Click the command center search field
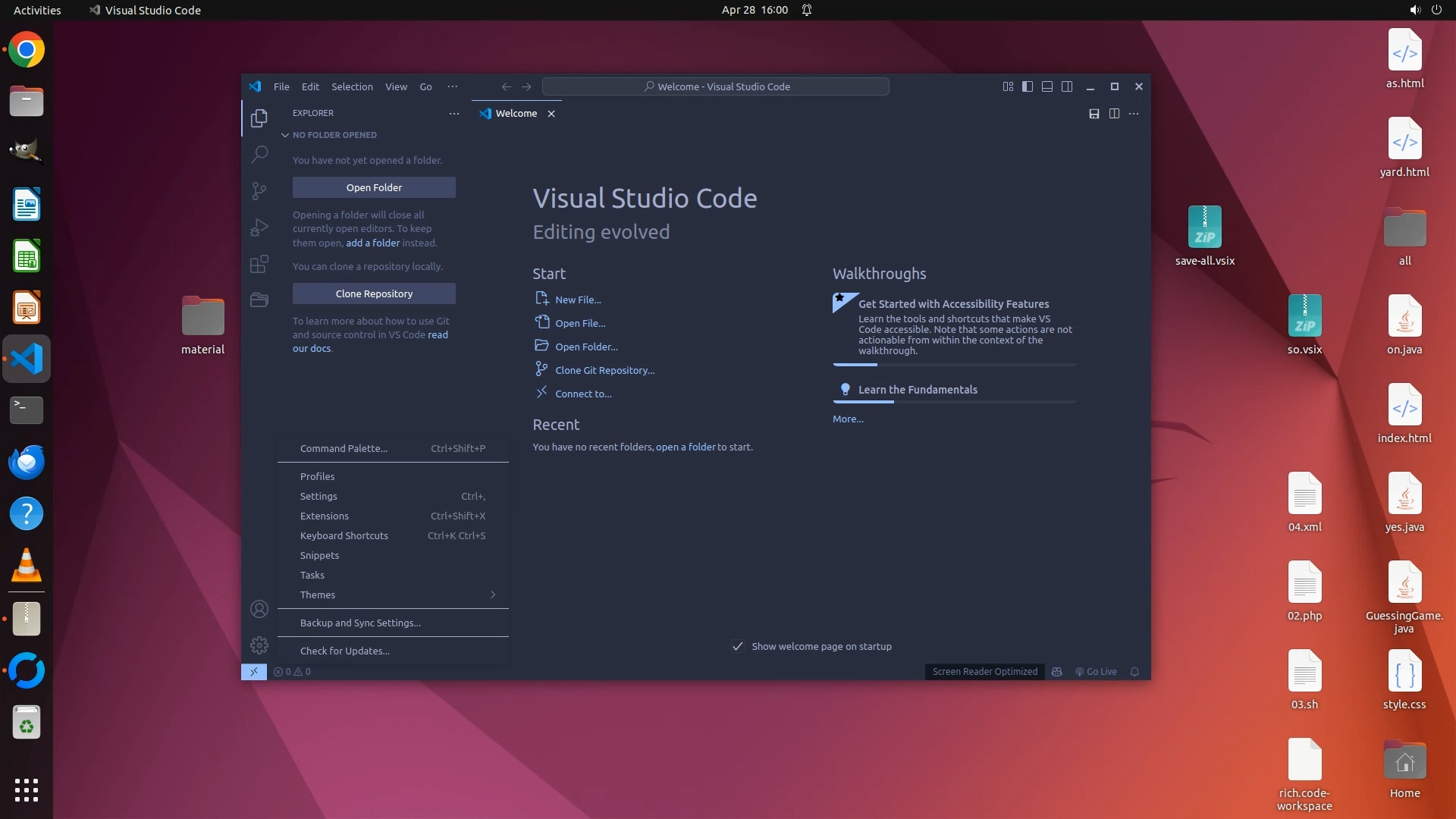 point(716,86)
